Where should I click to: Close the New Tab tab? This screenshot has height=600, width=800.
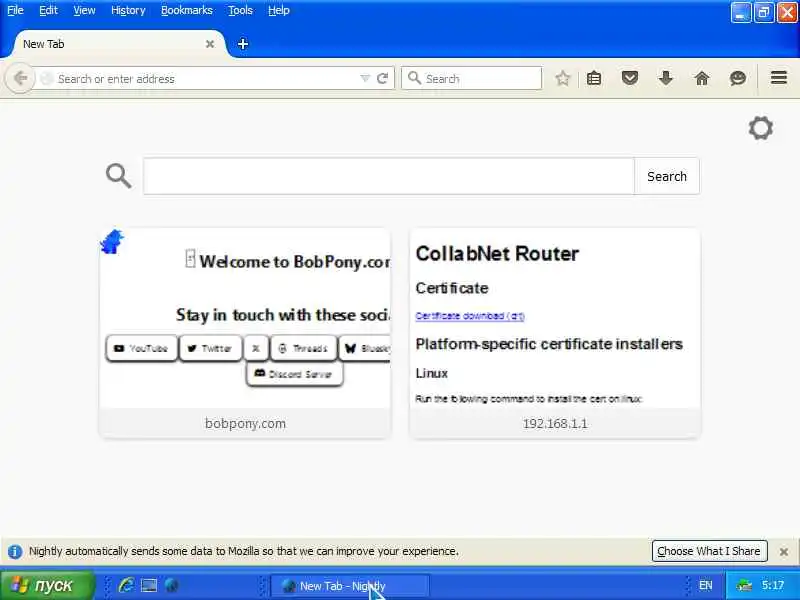coord(210,44)
